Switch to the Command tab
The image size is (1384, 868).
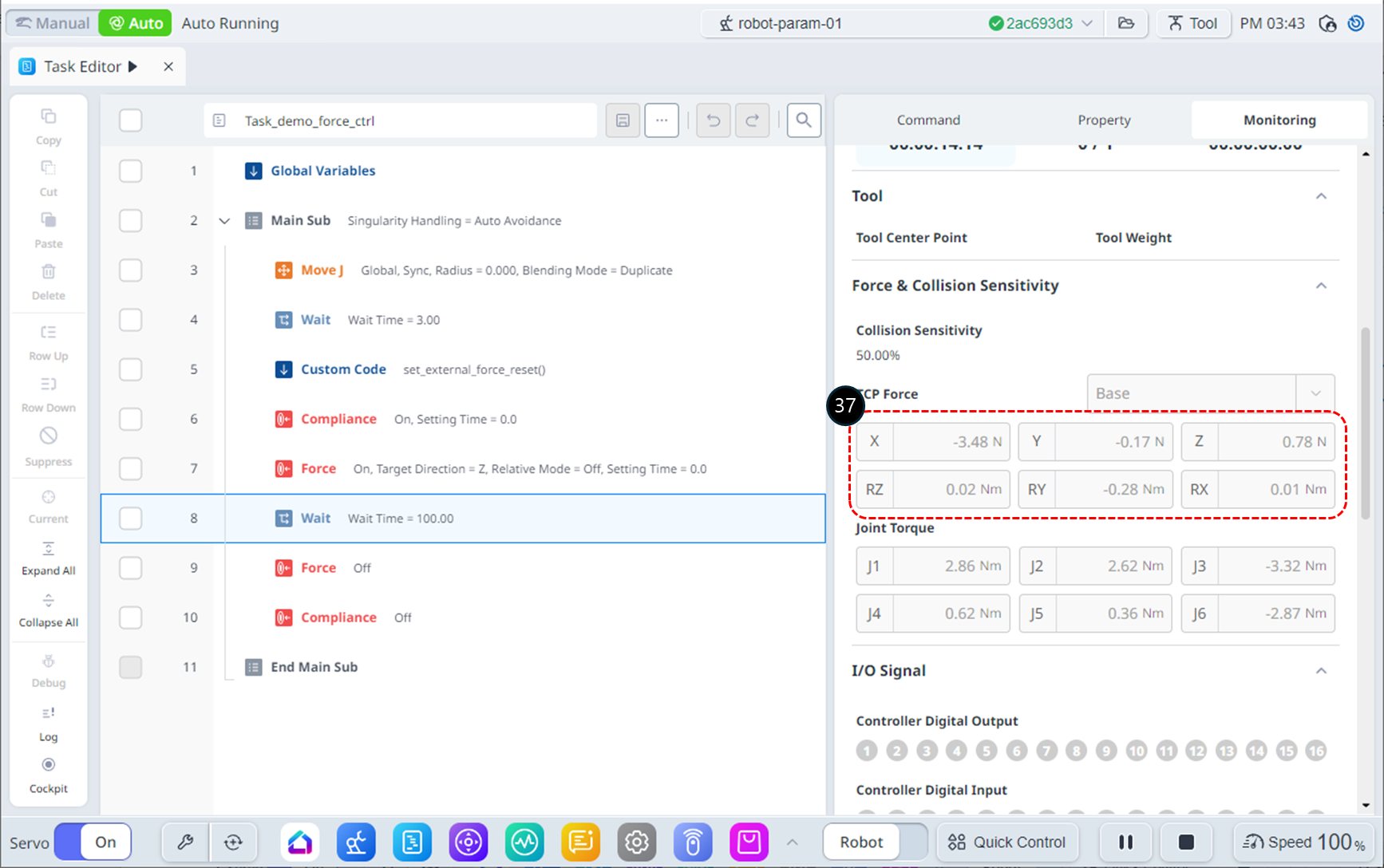928,120
